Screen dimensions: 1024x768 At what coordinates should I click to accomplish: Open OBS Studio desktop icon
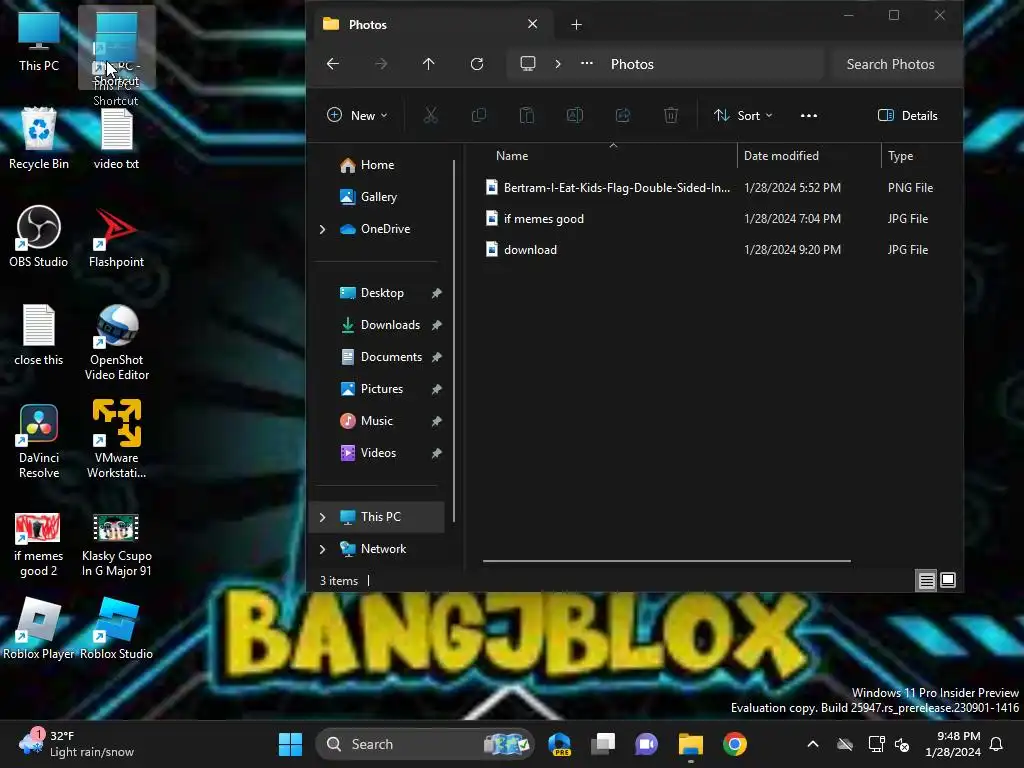click(x=39, y=236)
